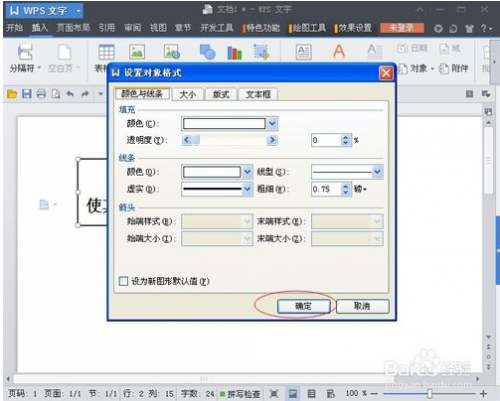500x401 pixels.
Task: Insert a field with 域 icon
Action: coord(450,49)
